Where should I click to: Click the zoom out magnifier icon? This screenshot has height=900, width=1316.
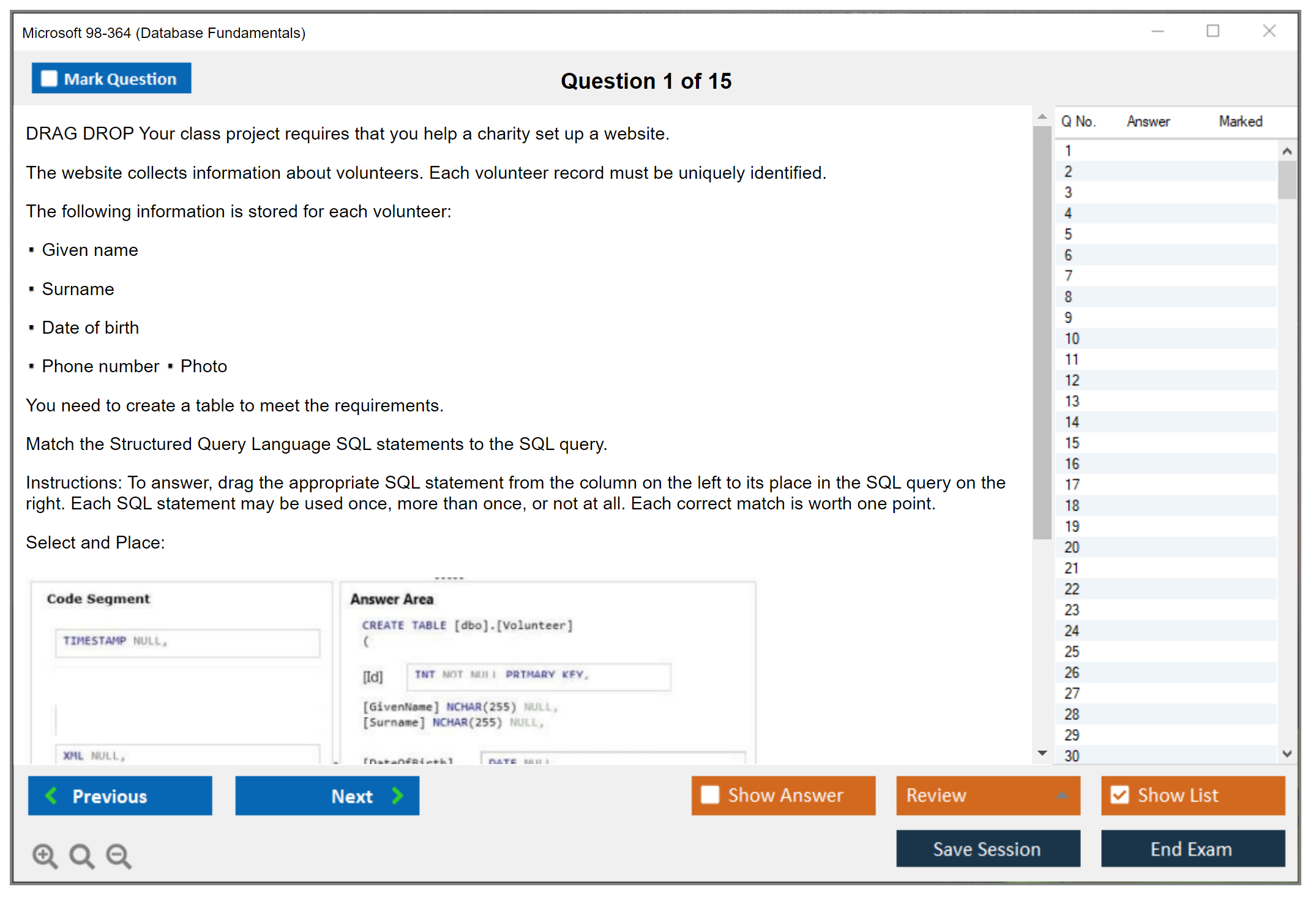(x=118, y=855)
